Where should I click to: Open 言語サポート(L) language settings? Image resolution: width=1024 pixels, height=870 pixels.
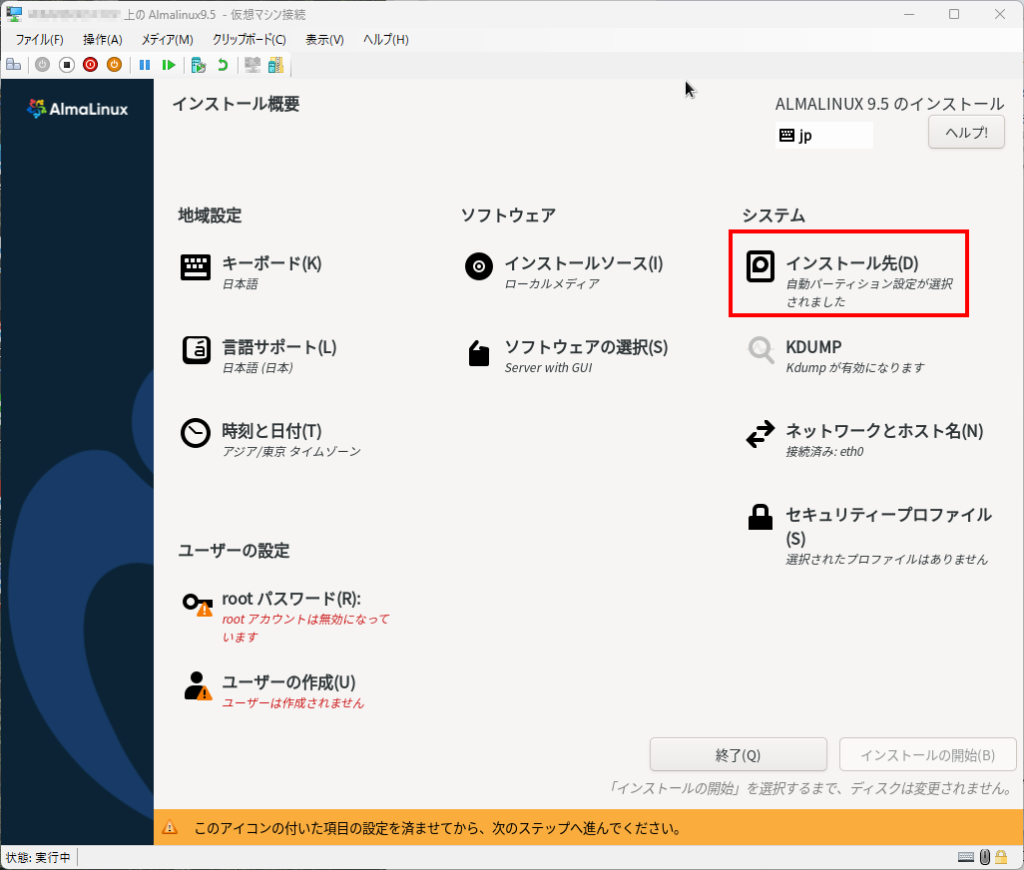click(279, 348)
